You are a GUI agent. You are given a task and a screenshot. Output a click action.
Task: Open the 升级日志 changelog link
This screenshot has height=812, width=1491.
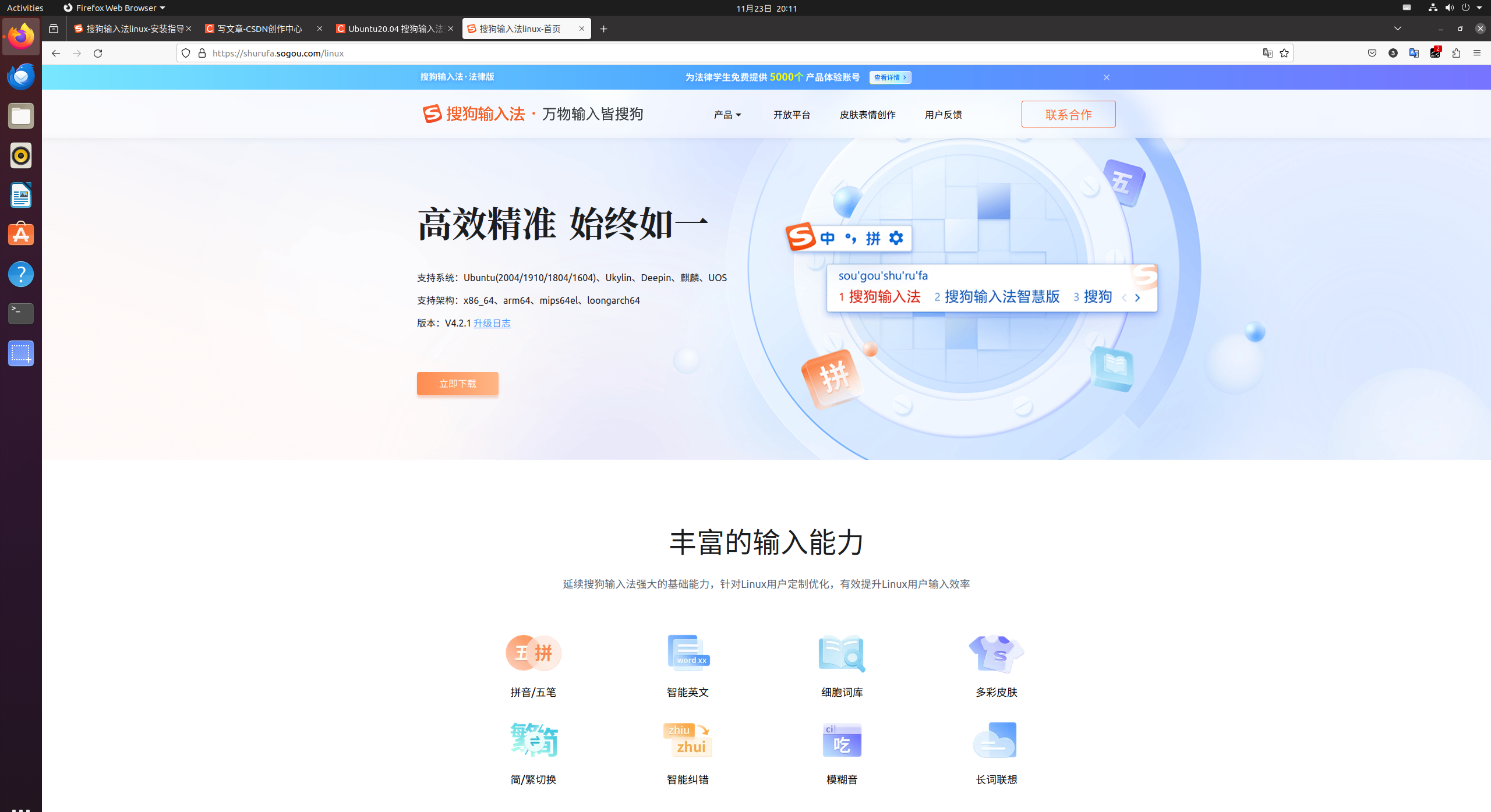pyautogui.click(x=492, y=323)
